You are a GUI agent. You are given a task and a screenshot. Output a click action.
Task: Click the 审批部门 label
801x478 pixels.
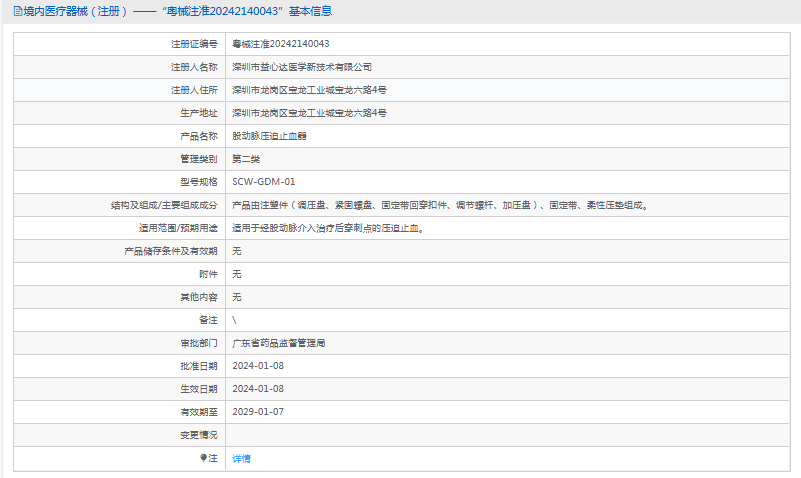tap(199, 343)
